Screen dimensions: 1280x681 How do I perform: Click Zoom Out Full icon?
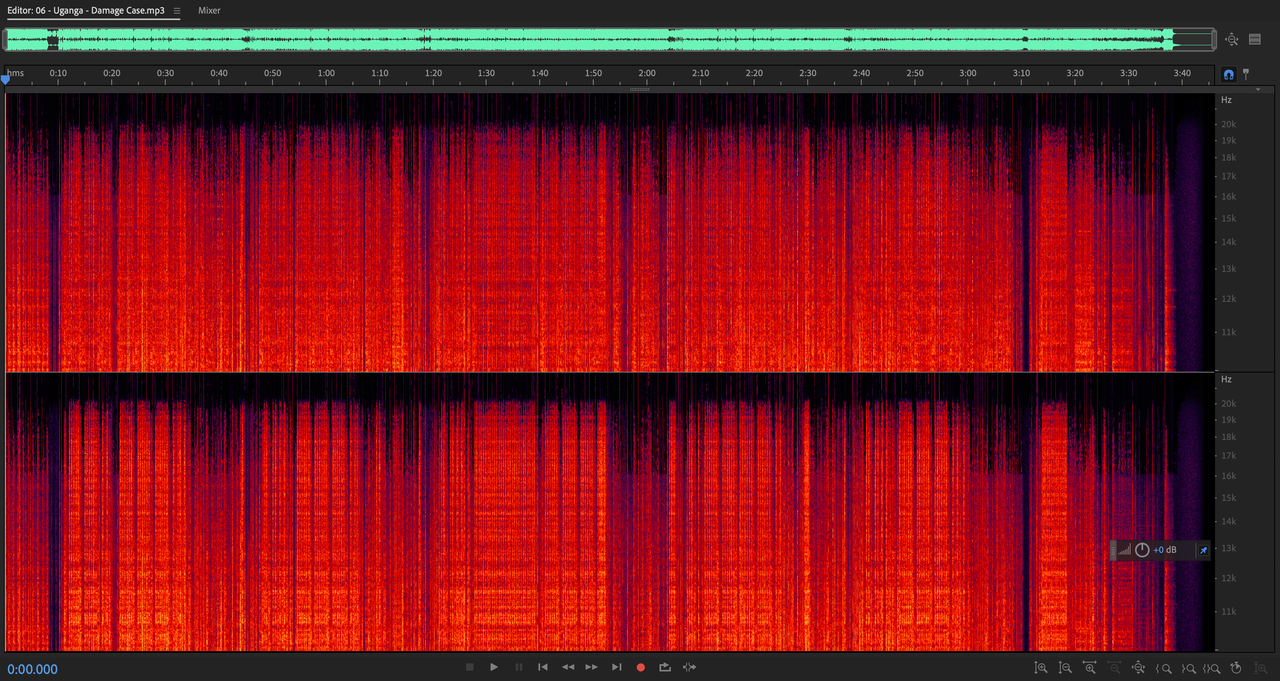click(x=1138, y=667)
